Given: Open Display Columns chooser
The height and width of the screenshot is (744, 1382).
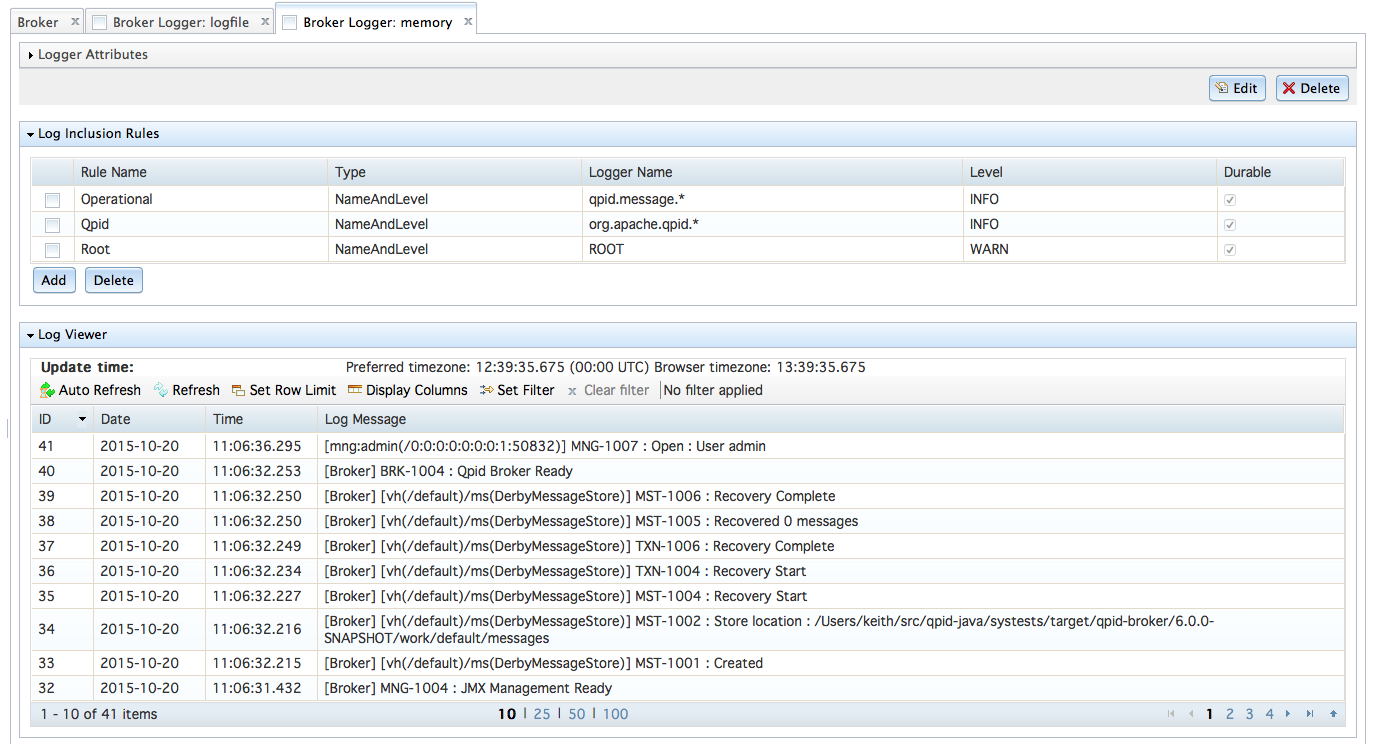Looking at the screenshot, I should click(355, 391).
